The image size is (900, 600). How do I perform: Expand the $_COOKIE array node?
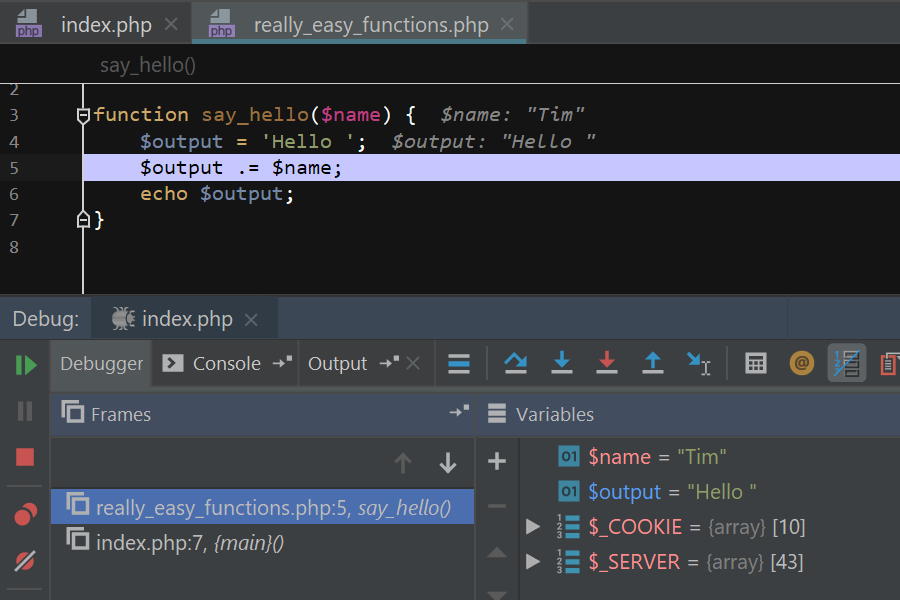[x=533, y=527]
